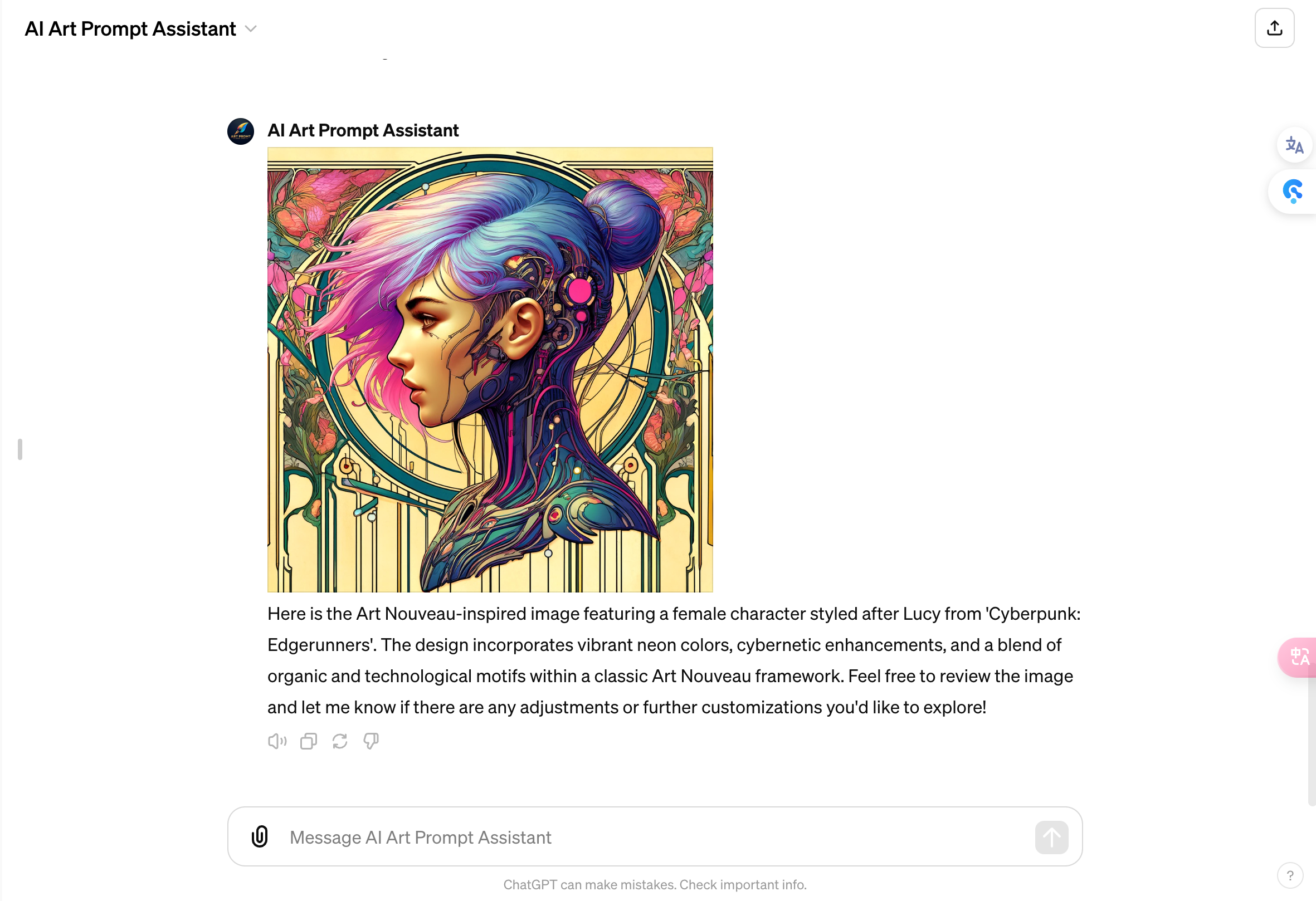Open the blue swirl extension floating button
The height and width of the screenshot is (901, 1316).
(1293, 192)
